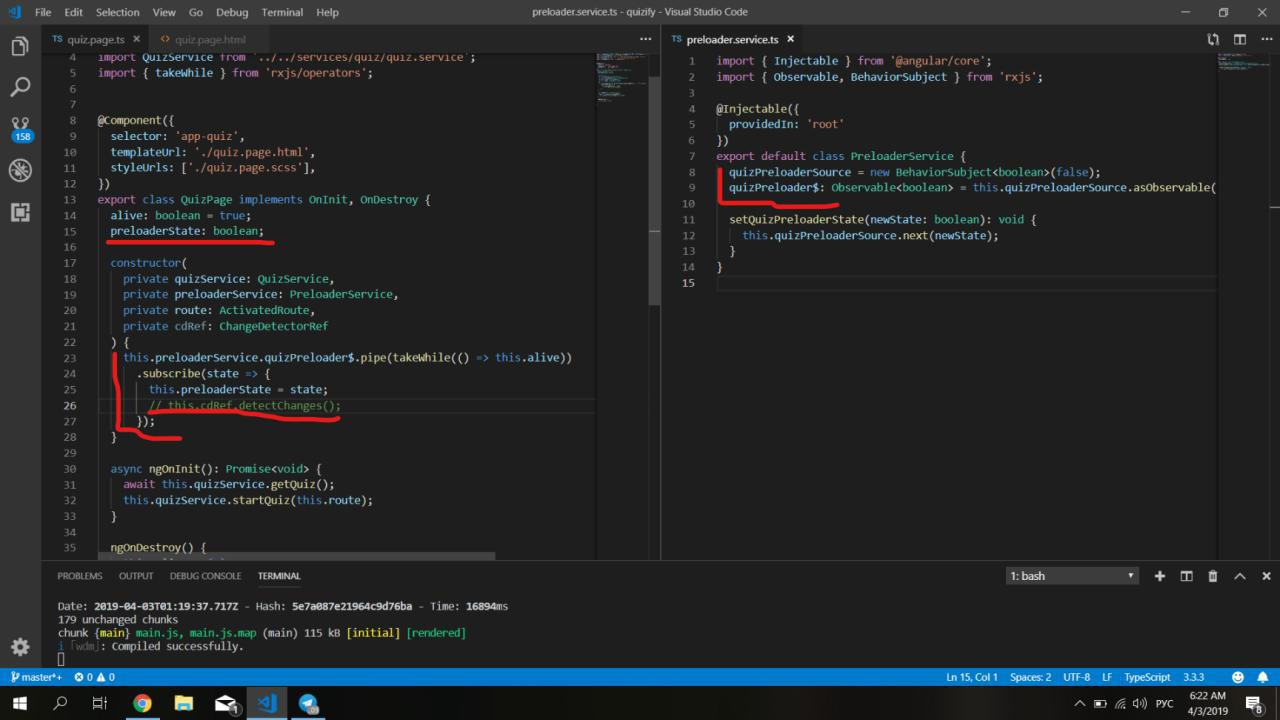Viewport: 1280px width, 720px height.
Task: Click the right editor minimap
Action: pos(1243,62)
